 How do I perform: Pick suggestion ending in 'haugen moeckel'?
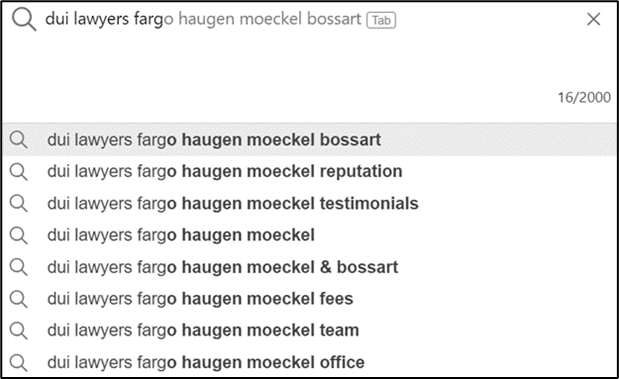(x=310, y=235)
